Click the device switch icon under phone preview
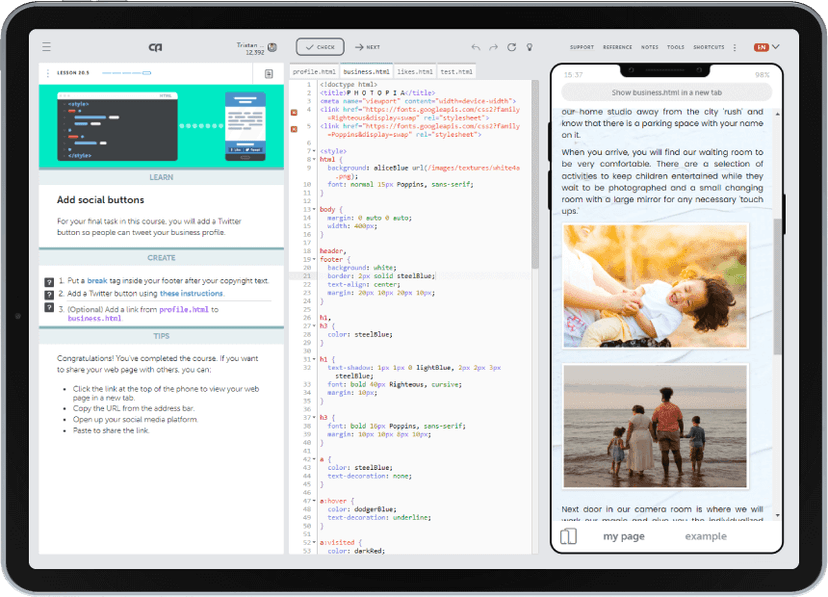The image size is (828, 597). [x=568, y=537]
